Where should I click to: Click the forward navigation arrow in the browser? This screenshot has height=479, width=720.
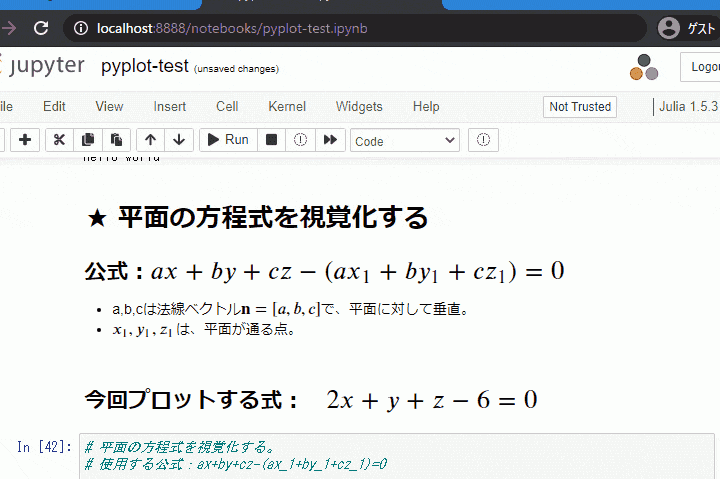tap(8, 28)
